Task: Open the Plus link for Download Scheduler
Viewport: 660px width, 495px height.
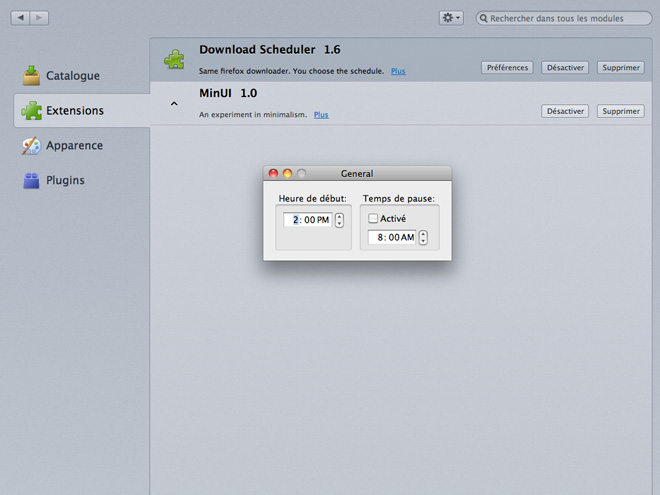Action: coord(398,71)
